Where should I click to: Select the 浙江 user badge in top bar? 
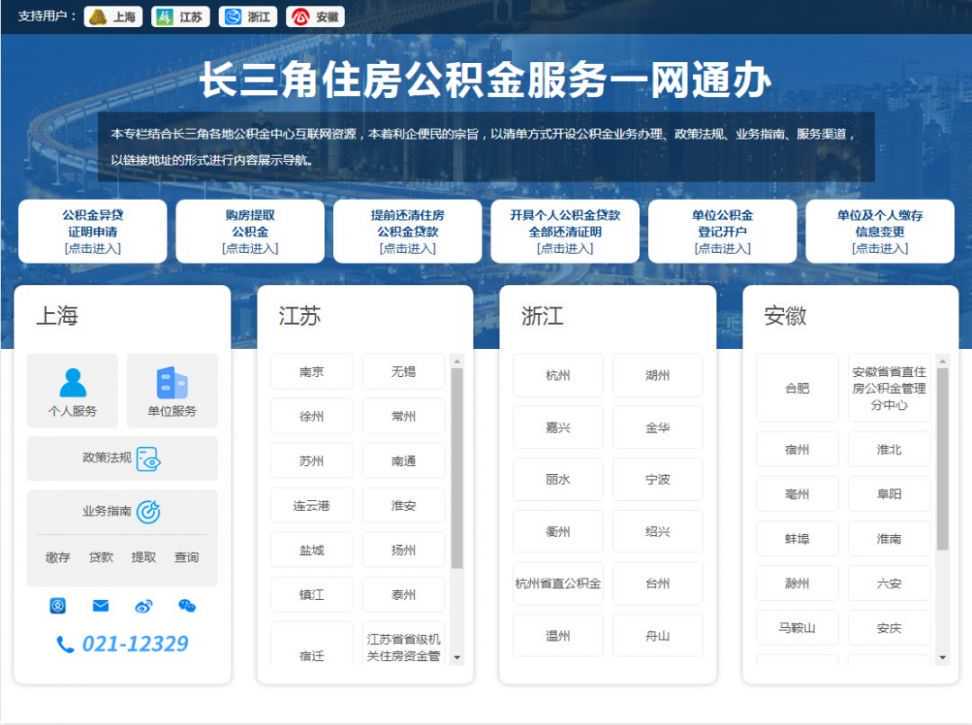[x=245, y=16]
